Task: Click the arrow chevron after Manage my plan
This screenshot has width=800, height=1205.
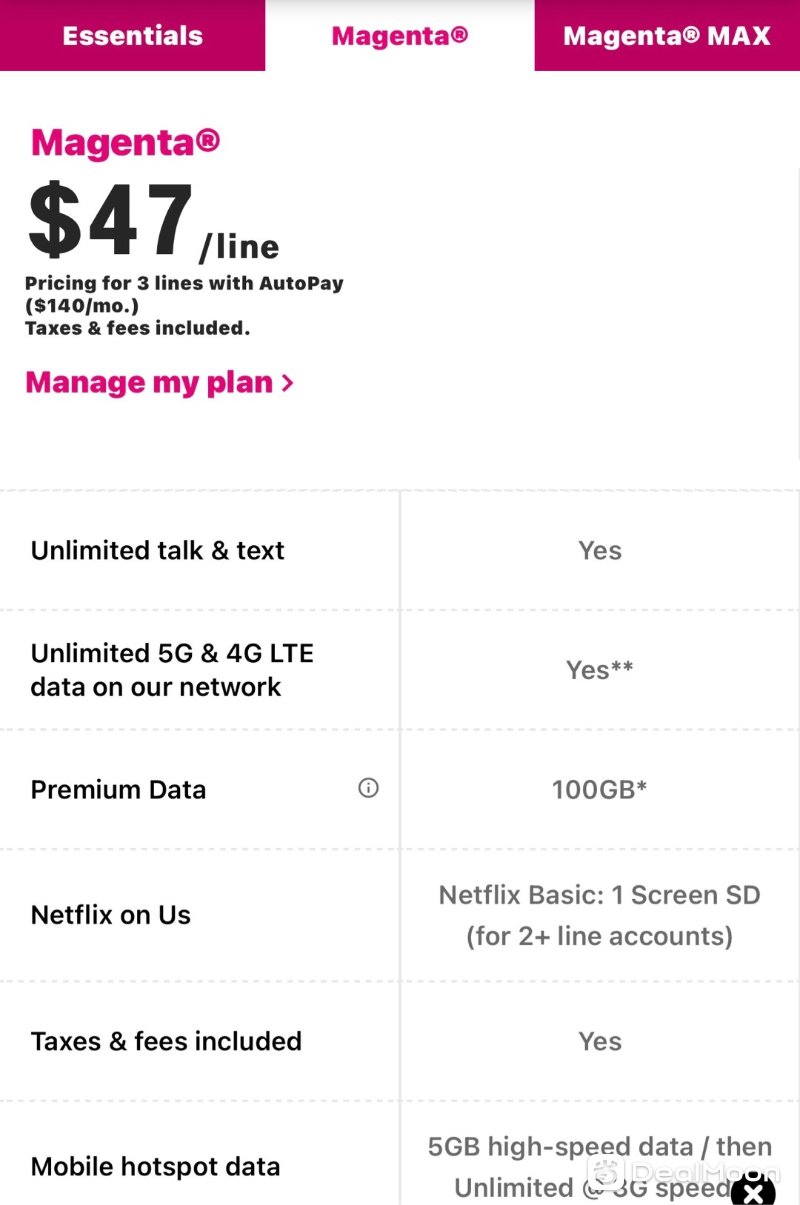Action: click(288, 383)
